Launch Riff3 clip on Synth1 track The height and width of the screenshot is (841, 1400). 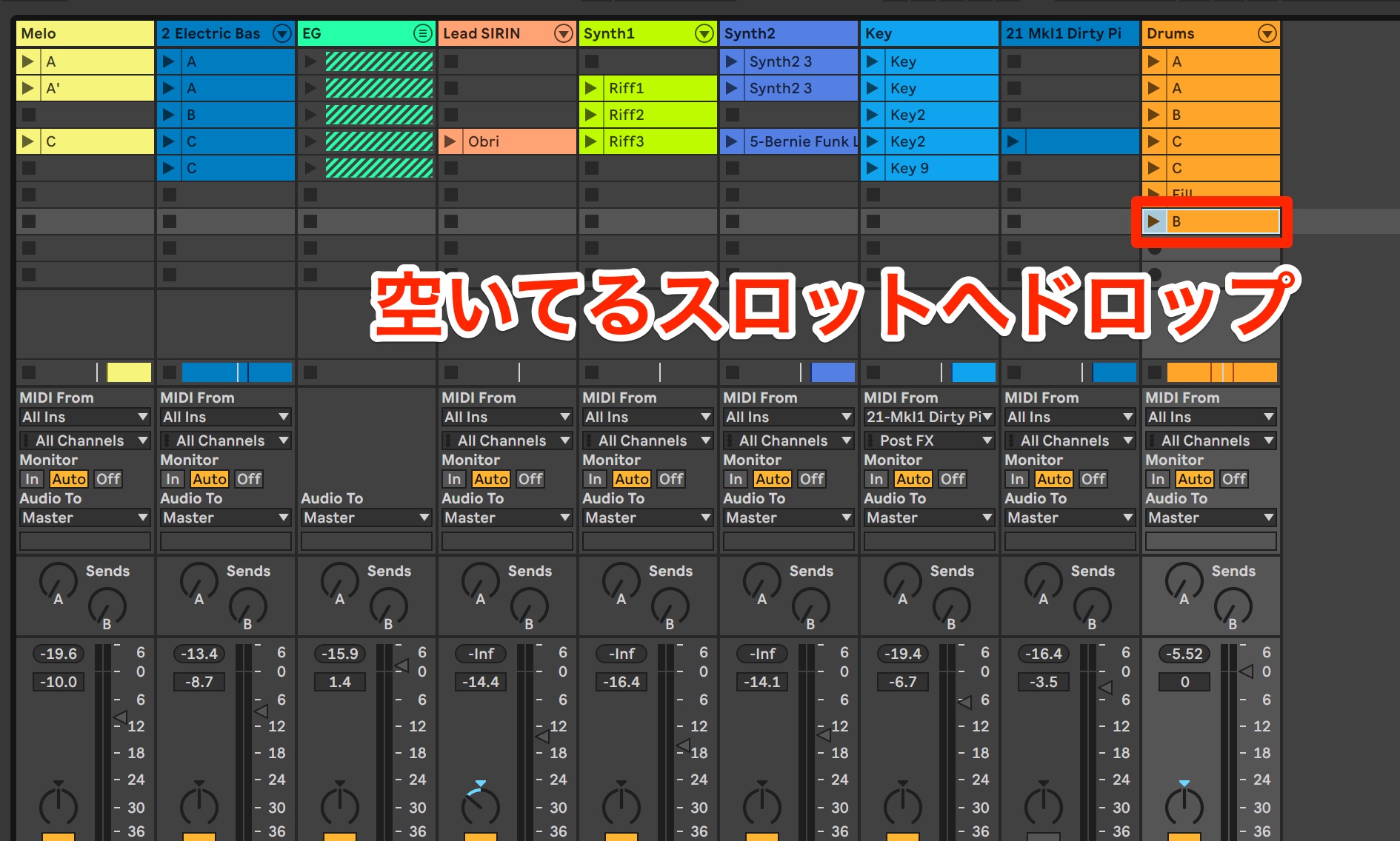coord(591,141)
